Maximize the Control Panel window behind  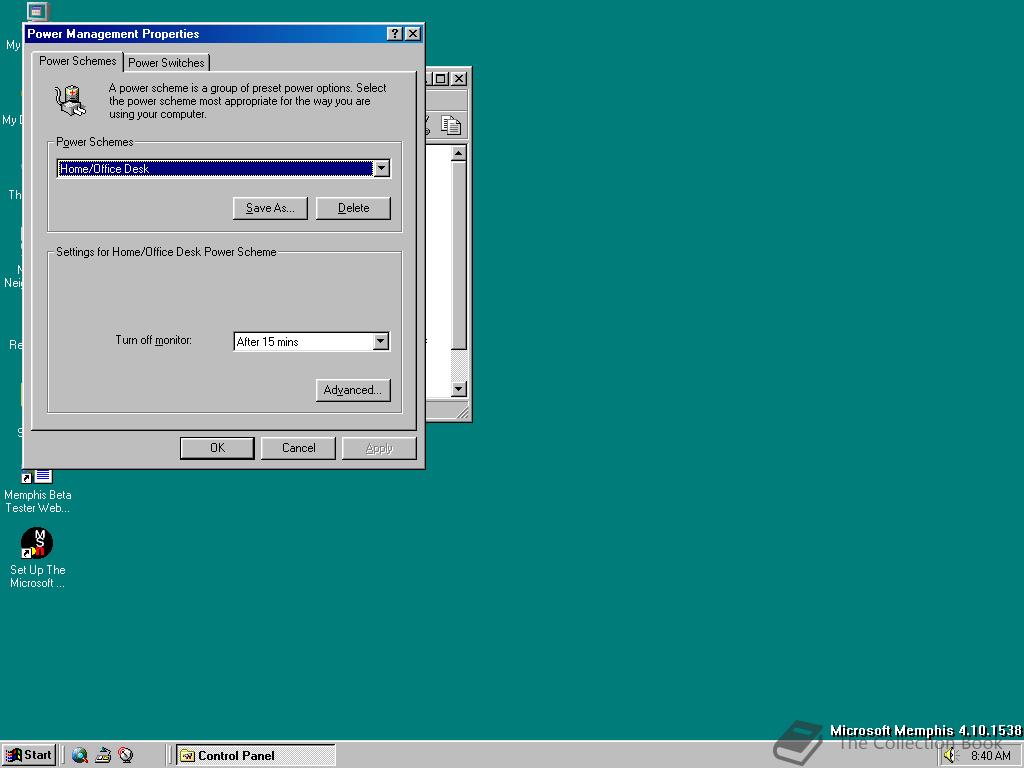pos(441,78)
